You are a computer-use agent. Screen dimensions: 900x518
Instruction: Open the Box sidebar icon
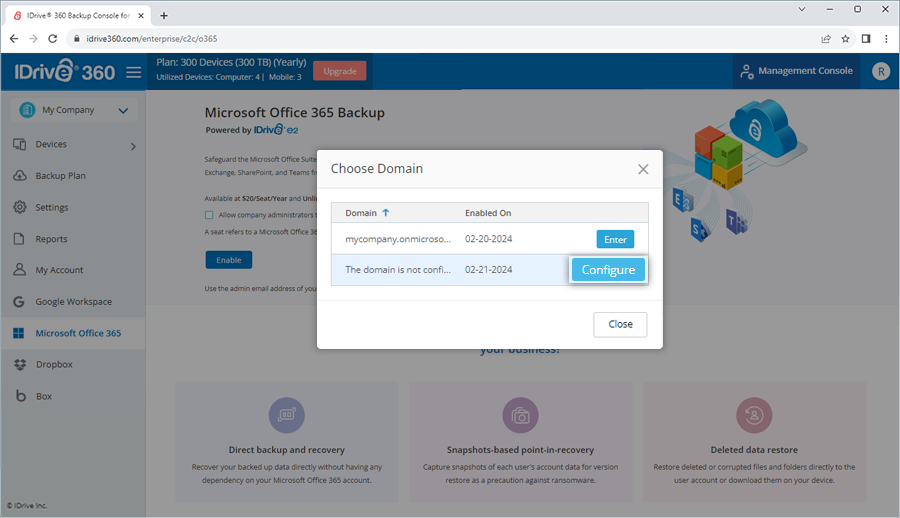[19, 396]
